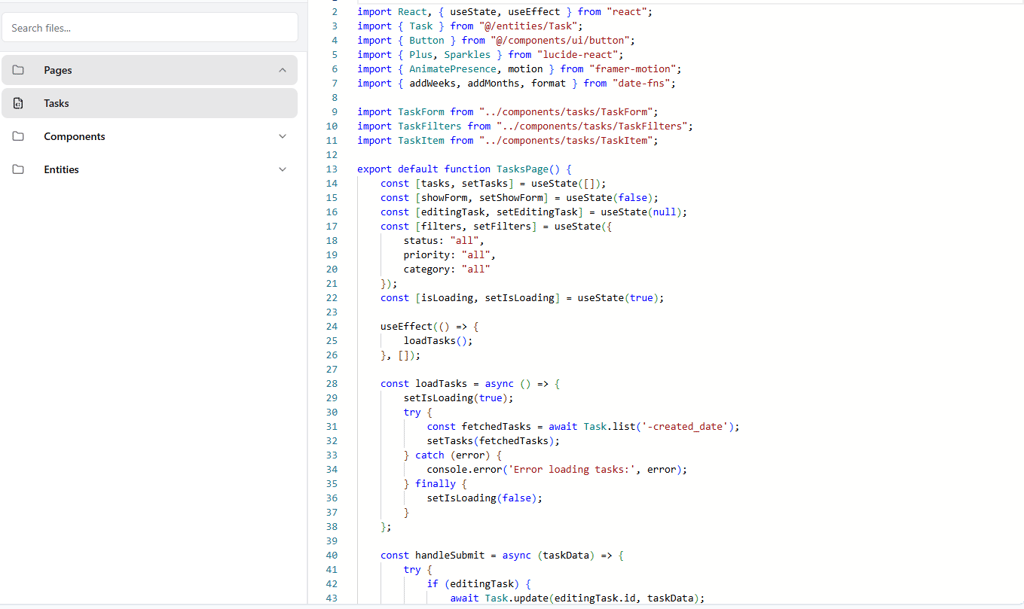Click the useEffect call on line 24
The width and height of the screenshot is (1024, 609).
click(x=406, y=326)
